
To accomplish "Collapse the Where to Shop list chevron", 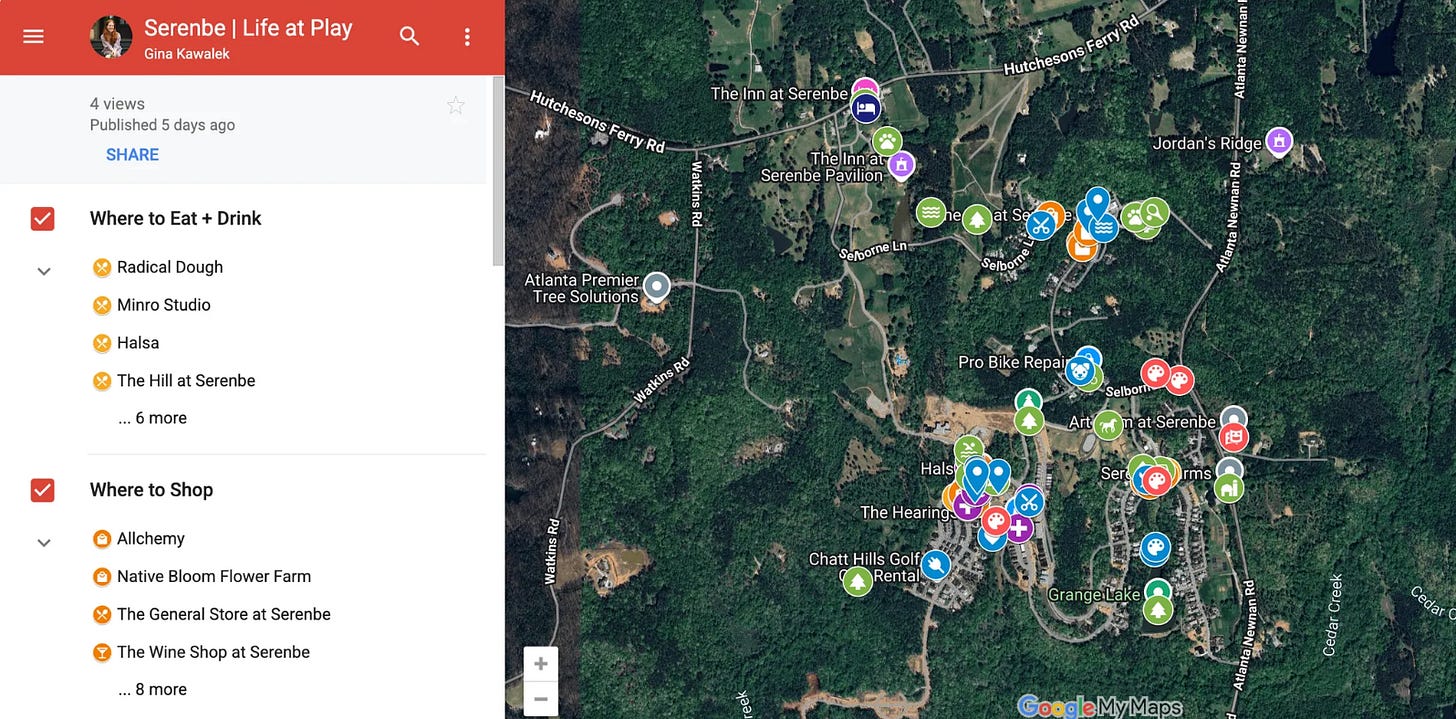I will [43, 542].
